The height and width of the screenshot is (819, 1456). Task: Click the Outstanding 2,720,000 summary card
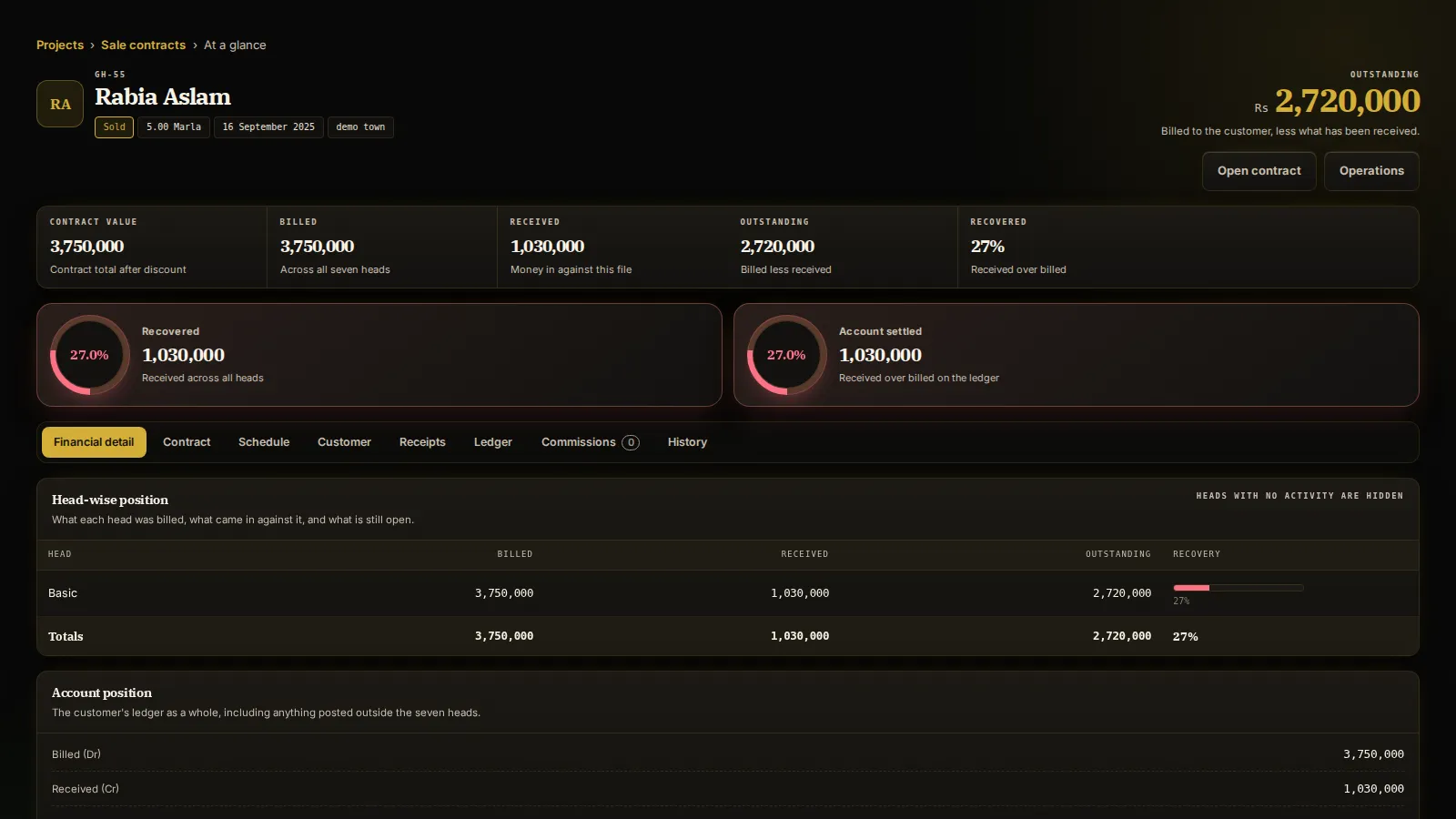tap(843, 248)
